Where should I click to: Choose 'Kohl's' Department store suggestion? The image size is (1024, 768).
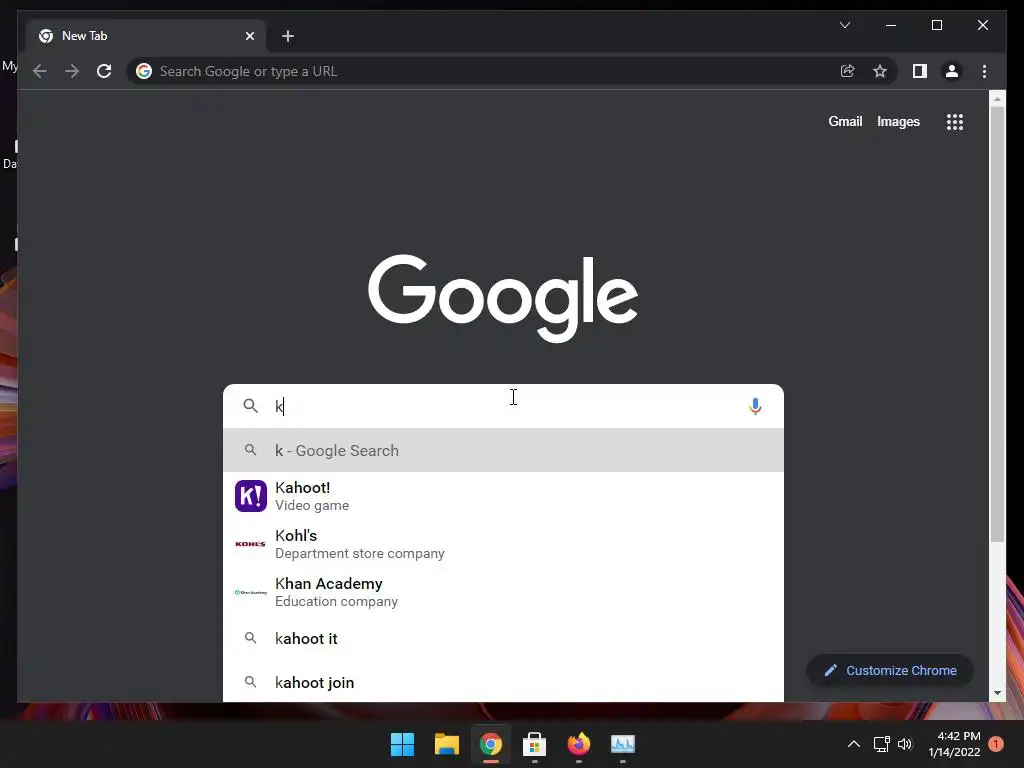(503, 544)
